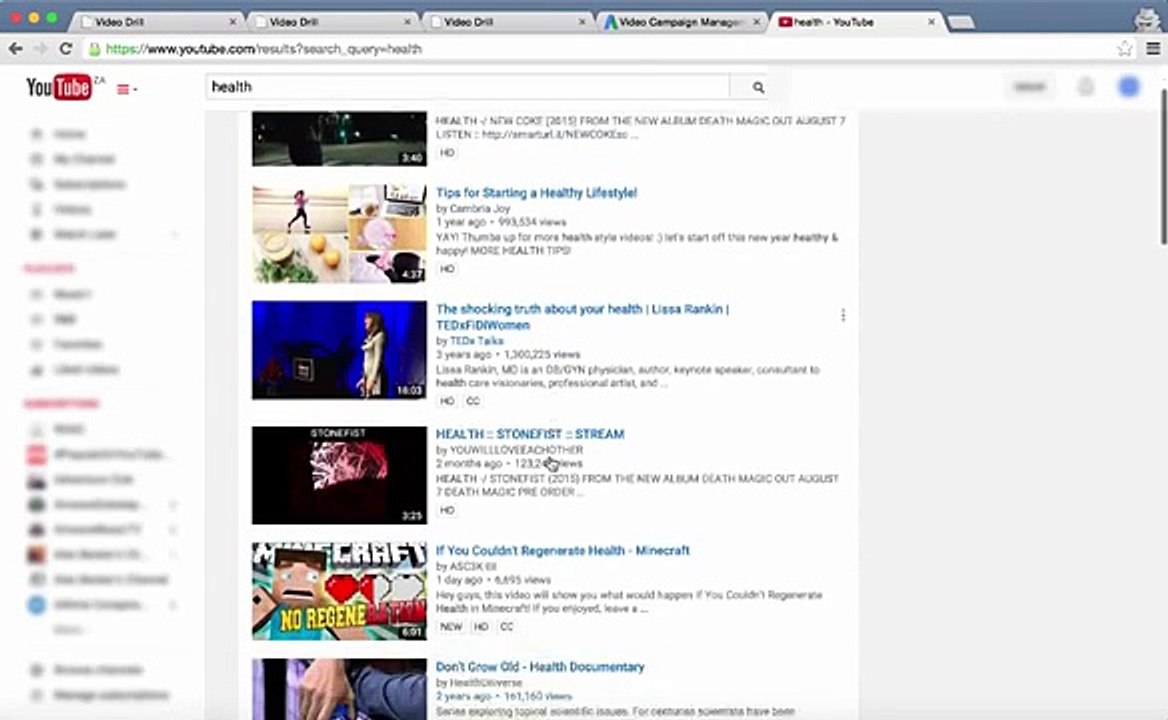Open Chrome hamburger menu
This screenshot has width=1168, height=720.
pyautogui.click(x=1152, y=49)
